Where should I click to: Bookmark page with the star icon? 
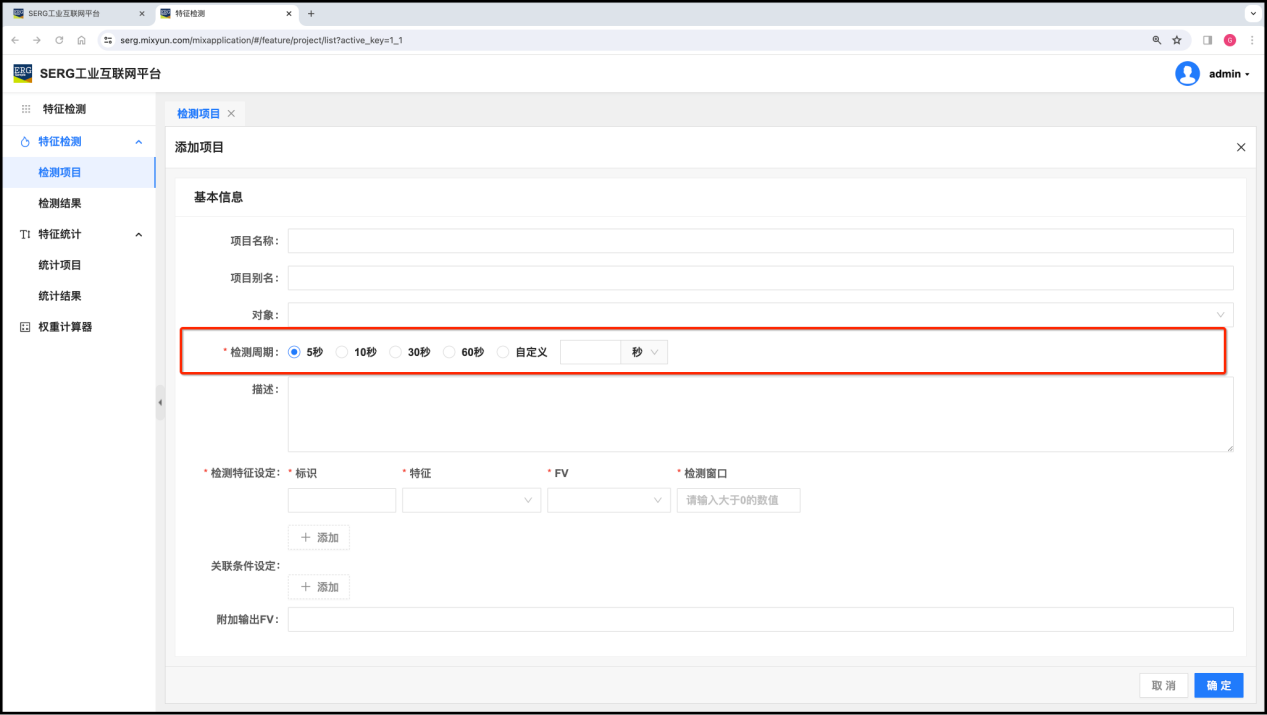1177,40
